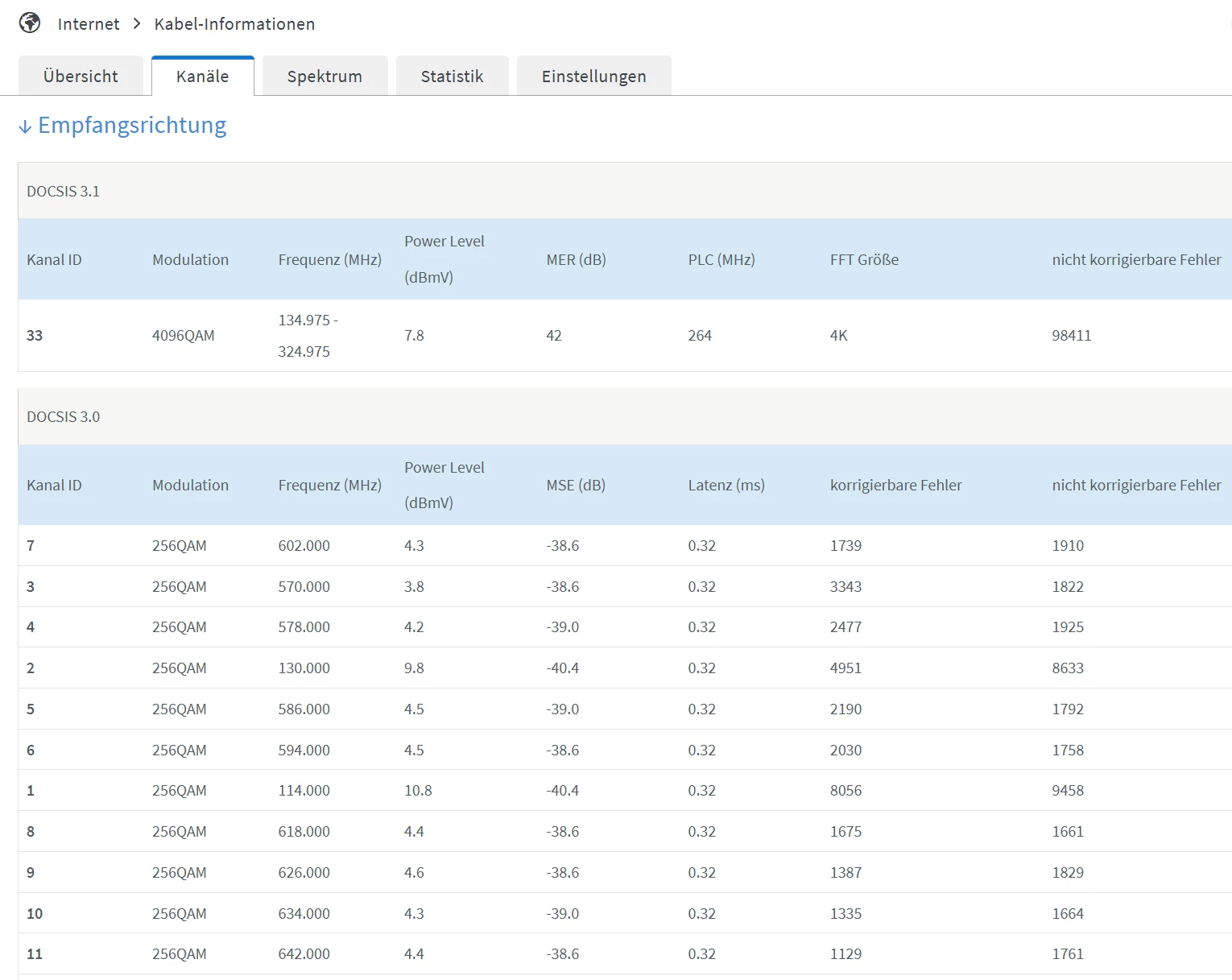The image size is (1232, 980).
Task: Switch to the Spektrum tab
Action: (325, 76)
